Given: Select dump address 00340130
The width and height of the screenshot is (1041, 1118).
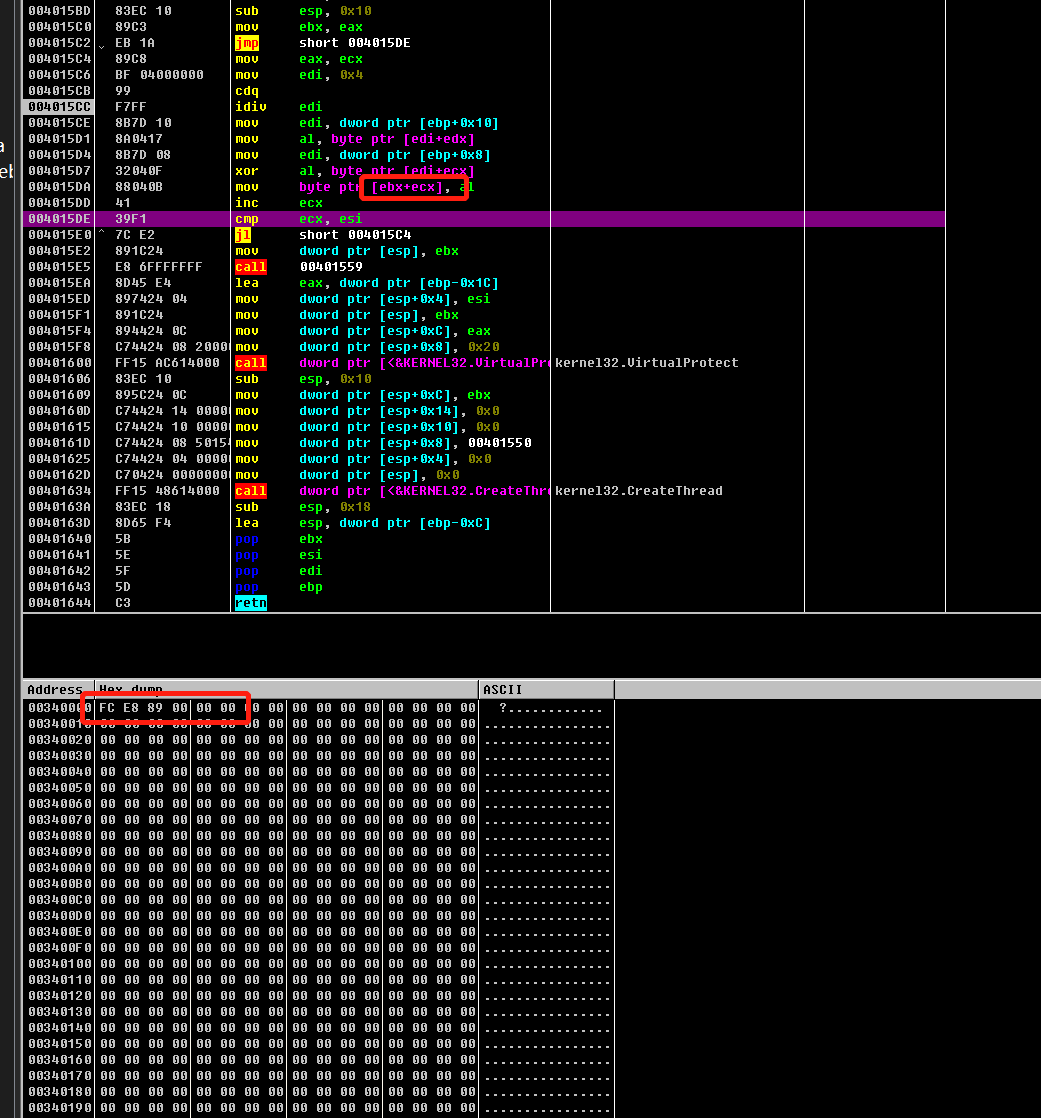Looking at the screenshot, I should (60, 1012).
